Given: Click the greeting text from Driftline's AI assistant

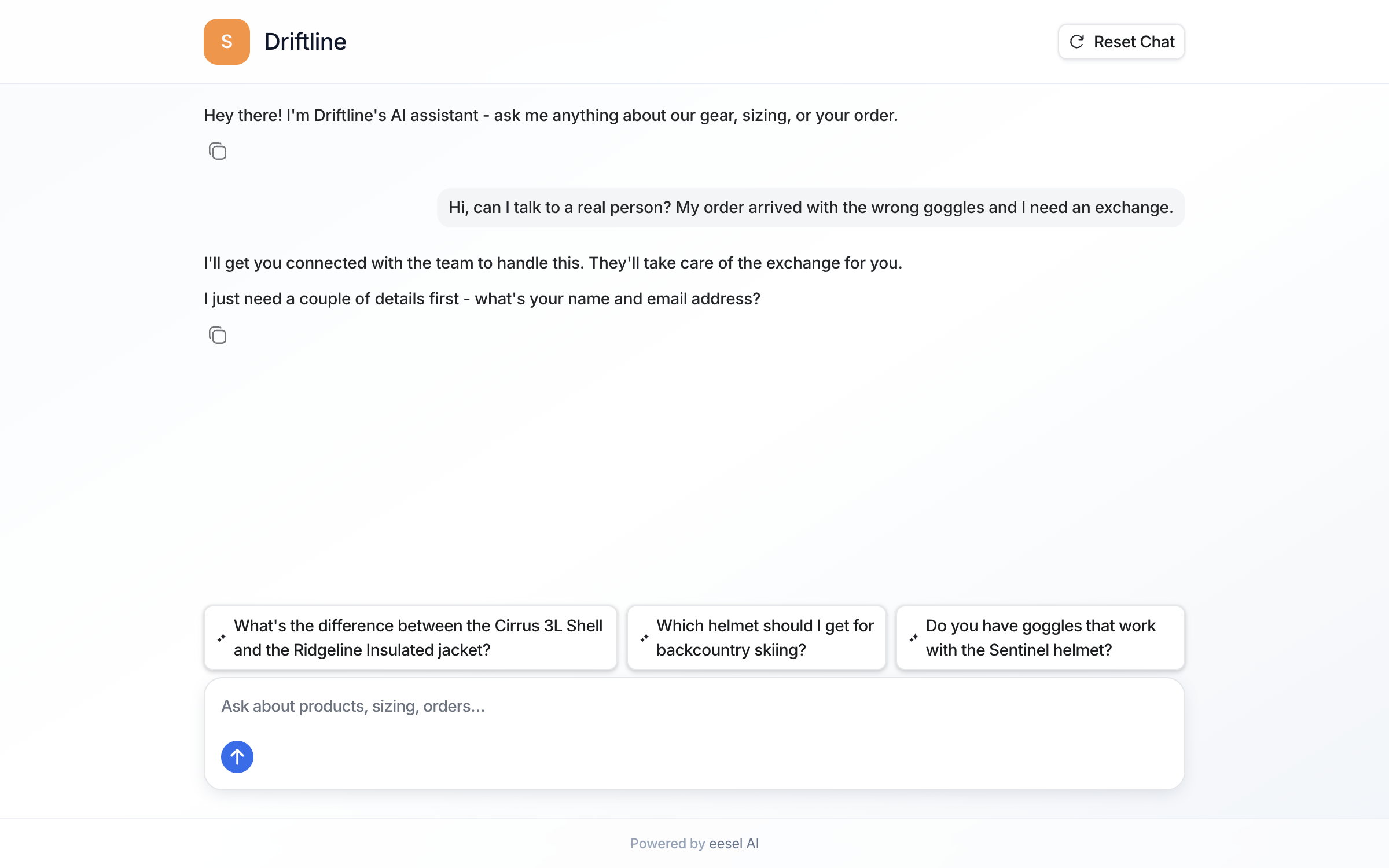Looking at the screenshot, I should 550,115.
